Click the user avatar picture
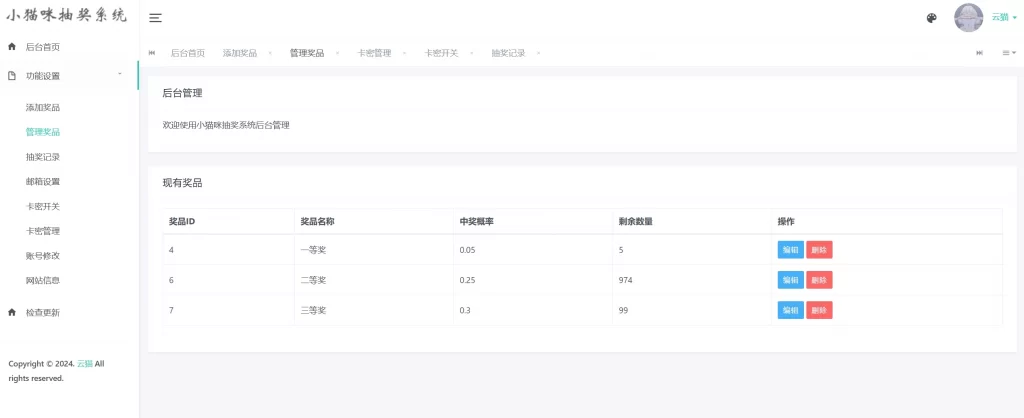The width and height of the screenshot is (1024, 418). pos(968,18)
